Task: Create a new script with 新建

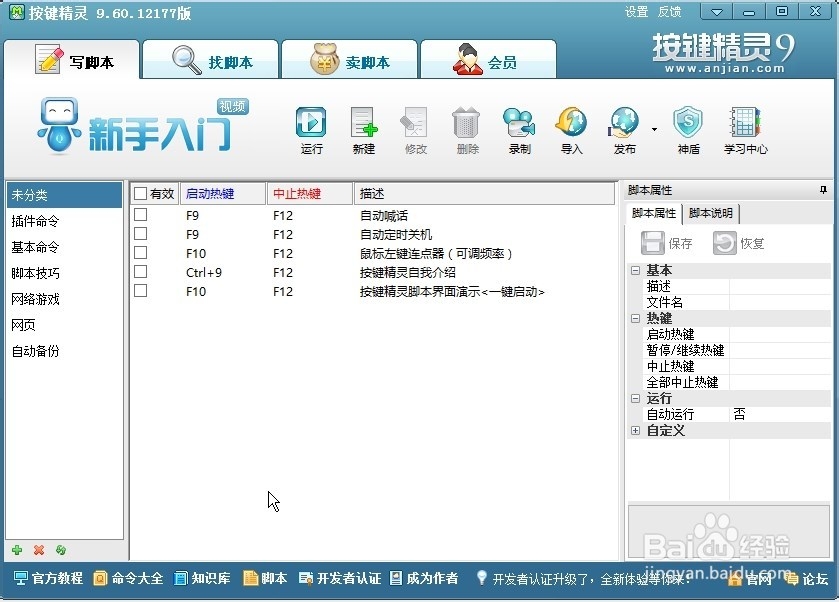Action: coord(364,130)
